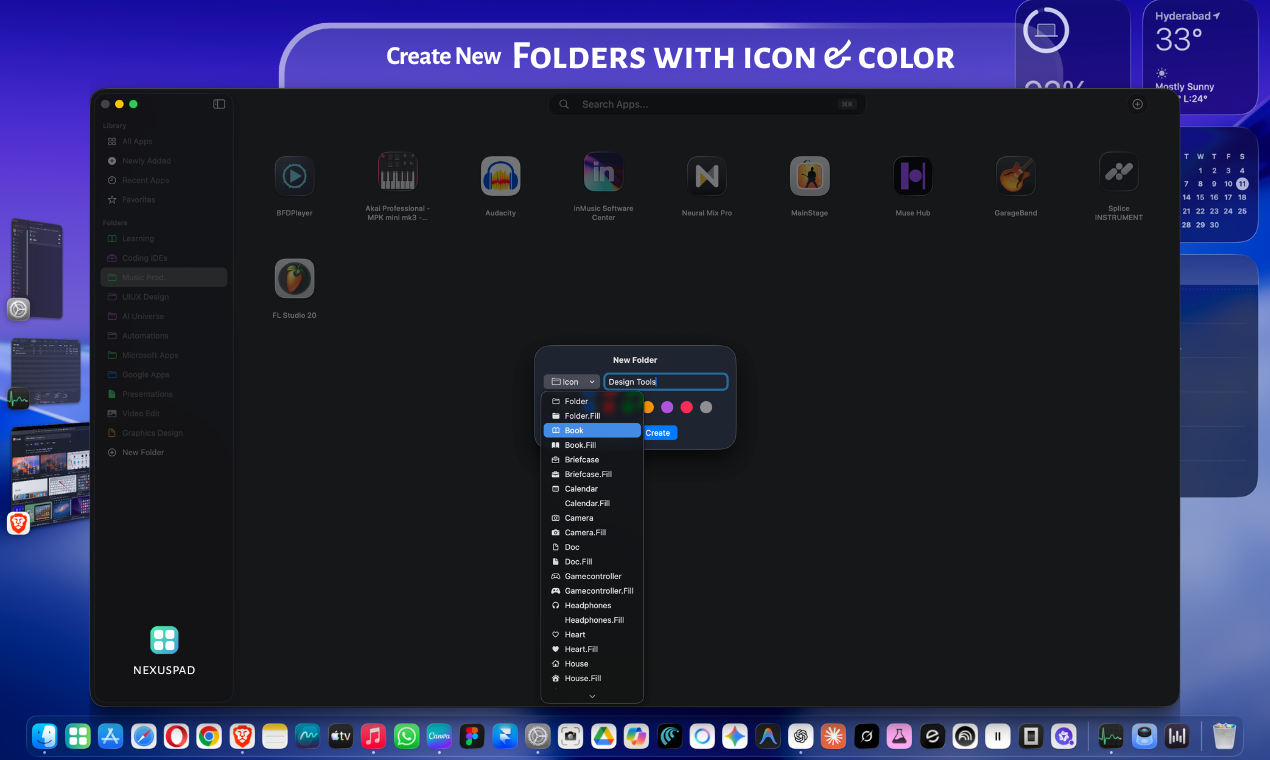Image resolution: width=1270 pixels, height=760 pixels.
Task: Select the gray folder color swatch
Action: pos(706,407)
